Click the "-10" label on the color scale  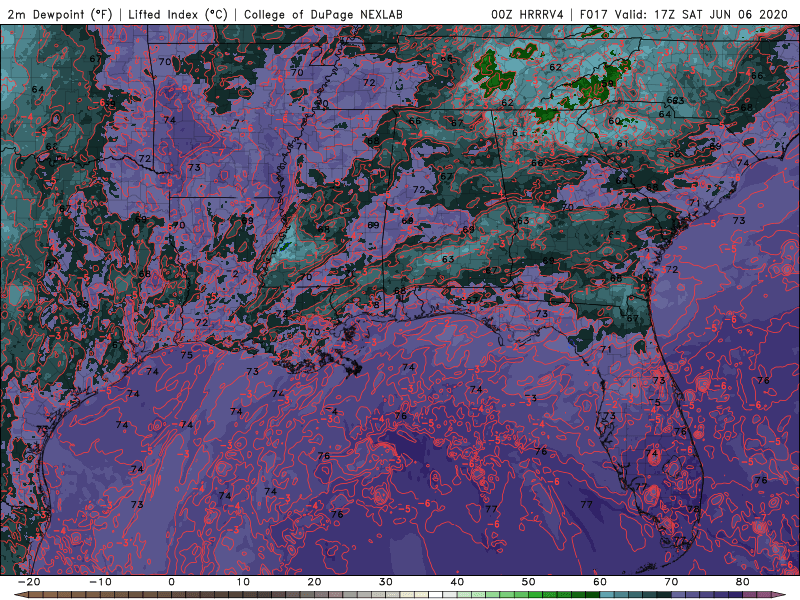point(100,582)
